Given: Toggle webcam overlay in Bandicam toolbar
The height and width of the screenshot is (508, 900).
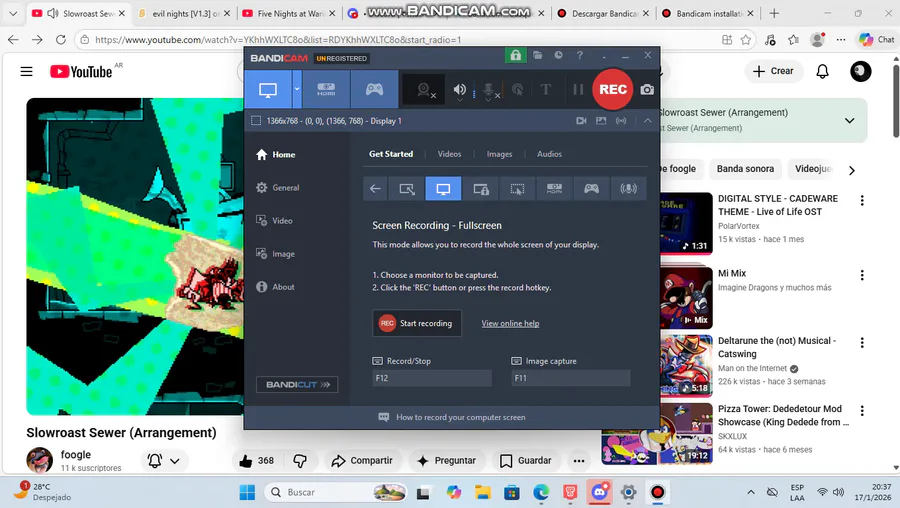Looking at the screenshot, I should 424,90.
